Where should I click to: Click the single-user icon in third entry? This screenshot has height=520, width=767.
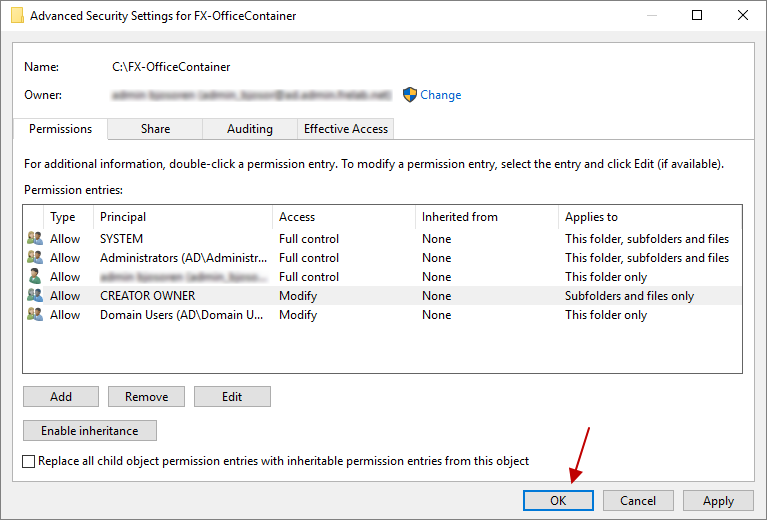pos(35,277)
